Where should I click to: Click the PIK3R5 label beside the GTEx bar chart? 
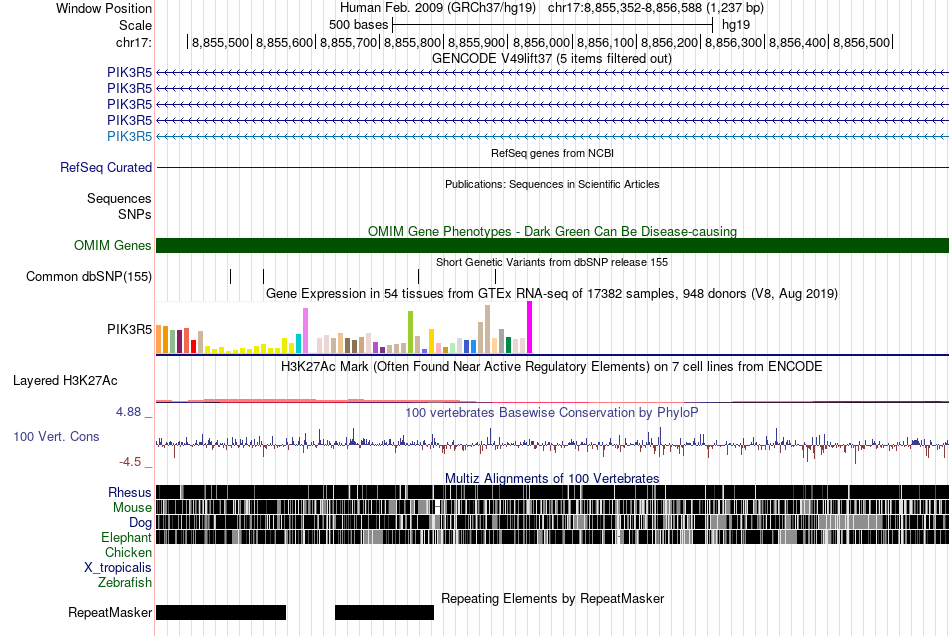click(x=129, y=330)
